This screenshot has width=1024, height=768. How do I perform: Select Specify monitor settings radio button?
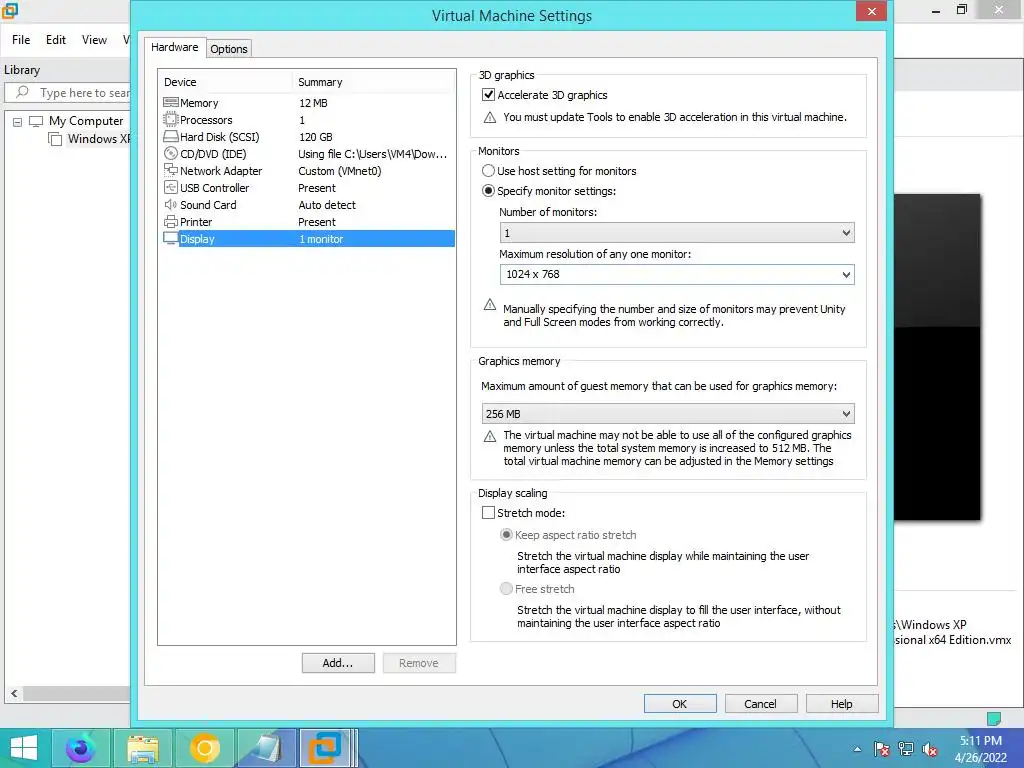pyautogui.click(x=488, y=191)
